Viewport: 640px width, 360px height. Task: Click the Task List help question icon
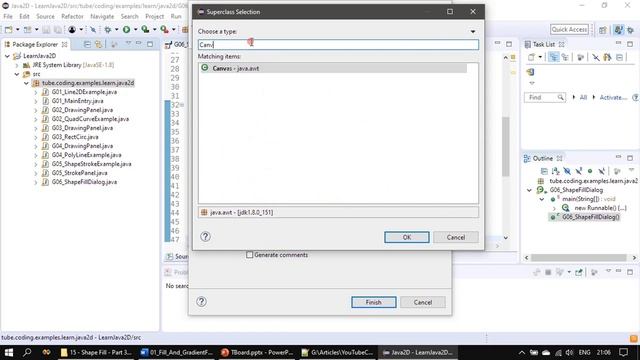pos(636,97)
